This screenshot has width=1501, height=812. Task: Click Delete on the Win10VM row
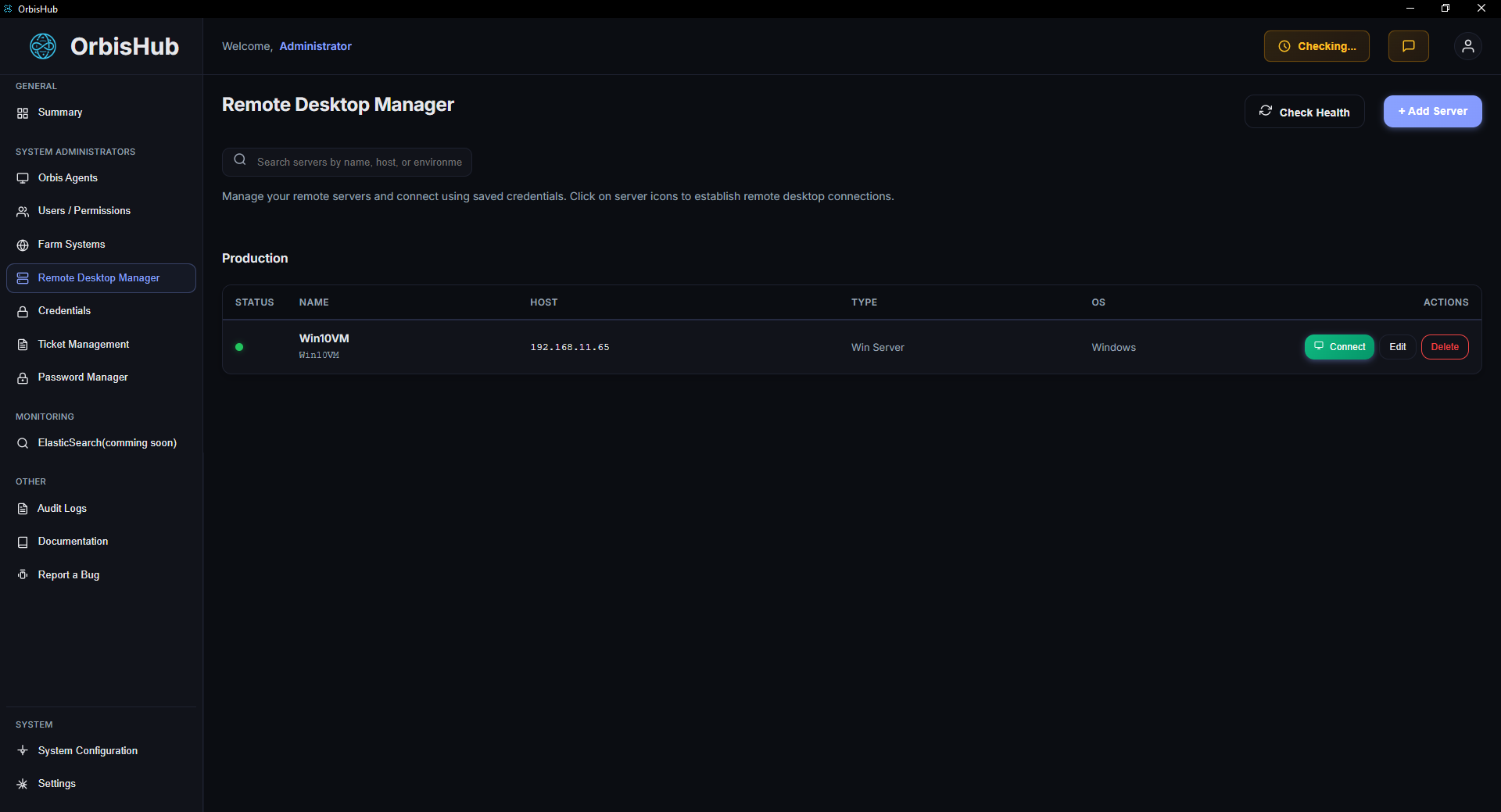coord(1444,347)
